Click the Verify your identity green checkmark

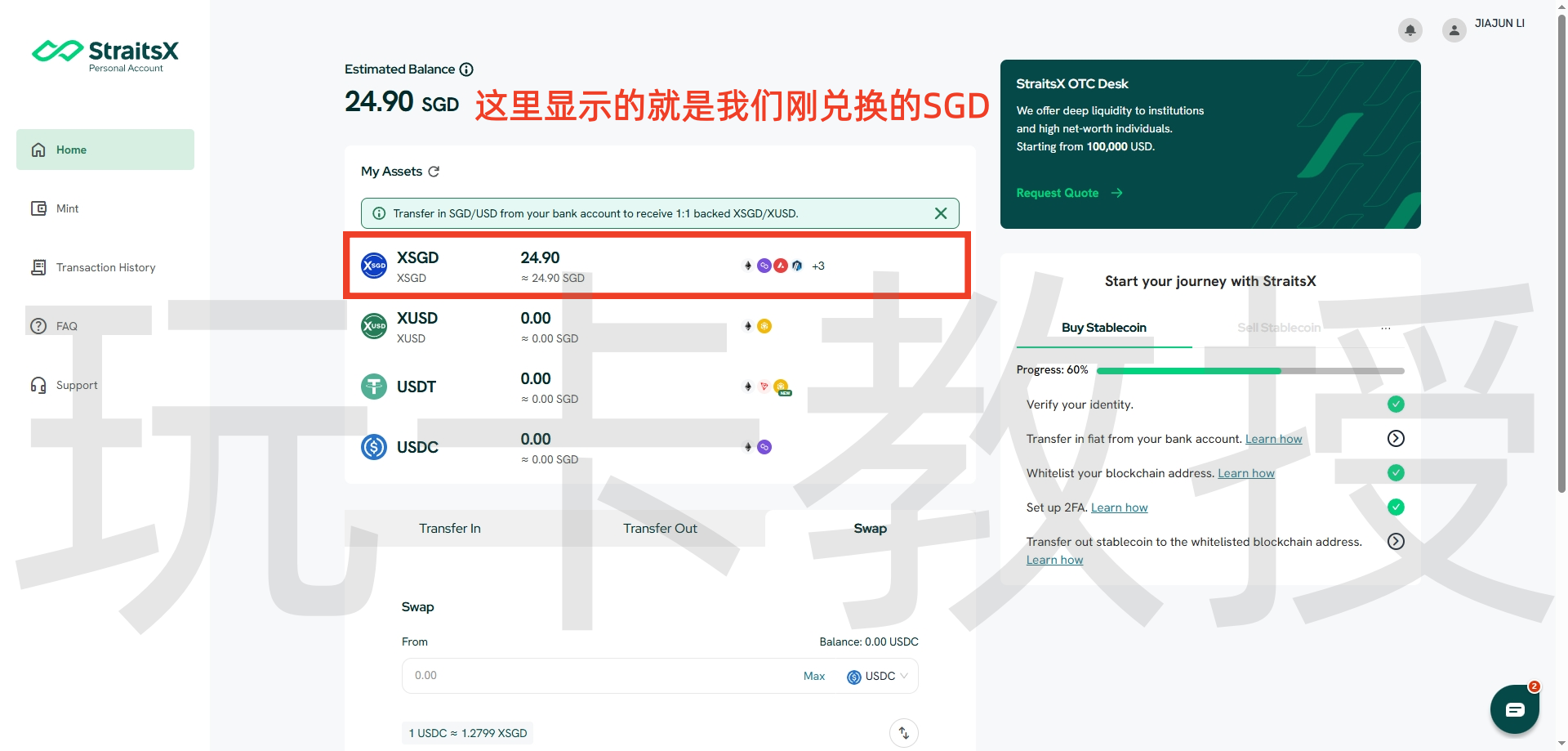(1396, 405)
